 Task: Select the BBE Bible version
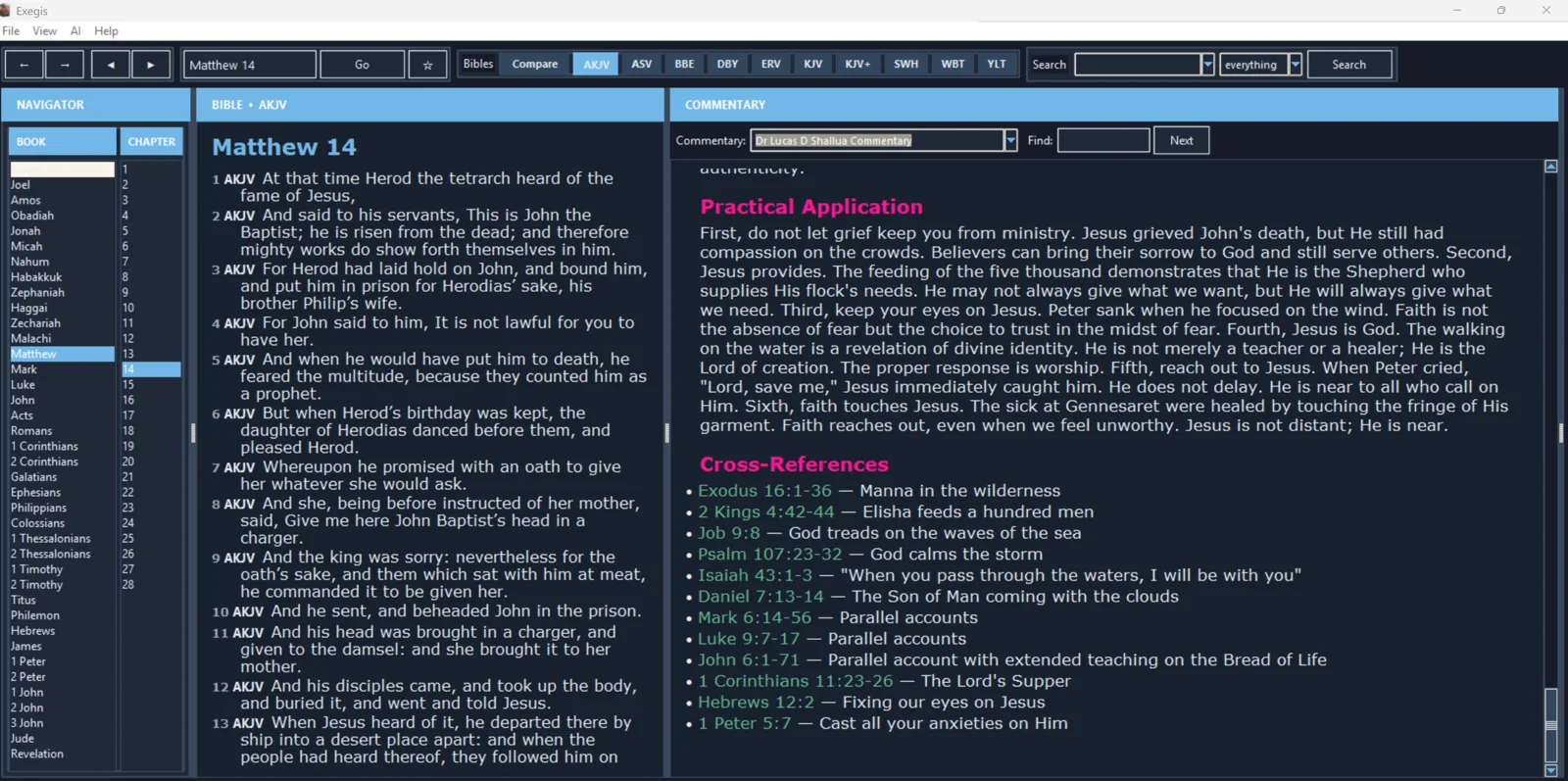click(684, 64)
